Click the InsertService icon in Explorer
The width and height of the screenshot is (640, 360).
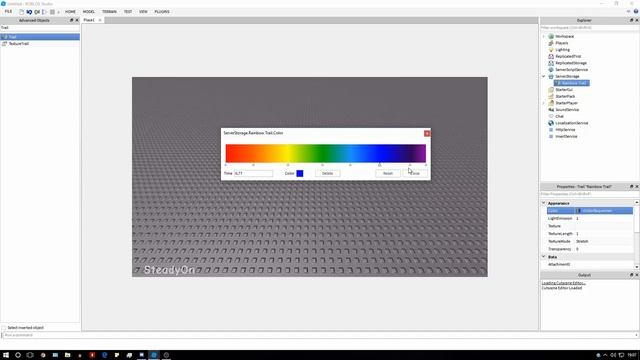(x=551, y=136)
